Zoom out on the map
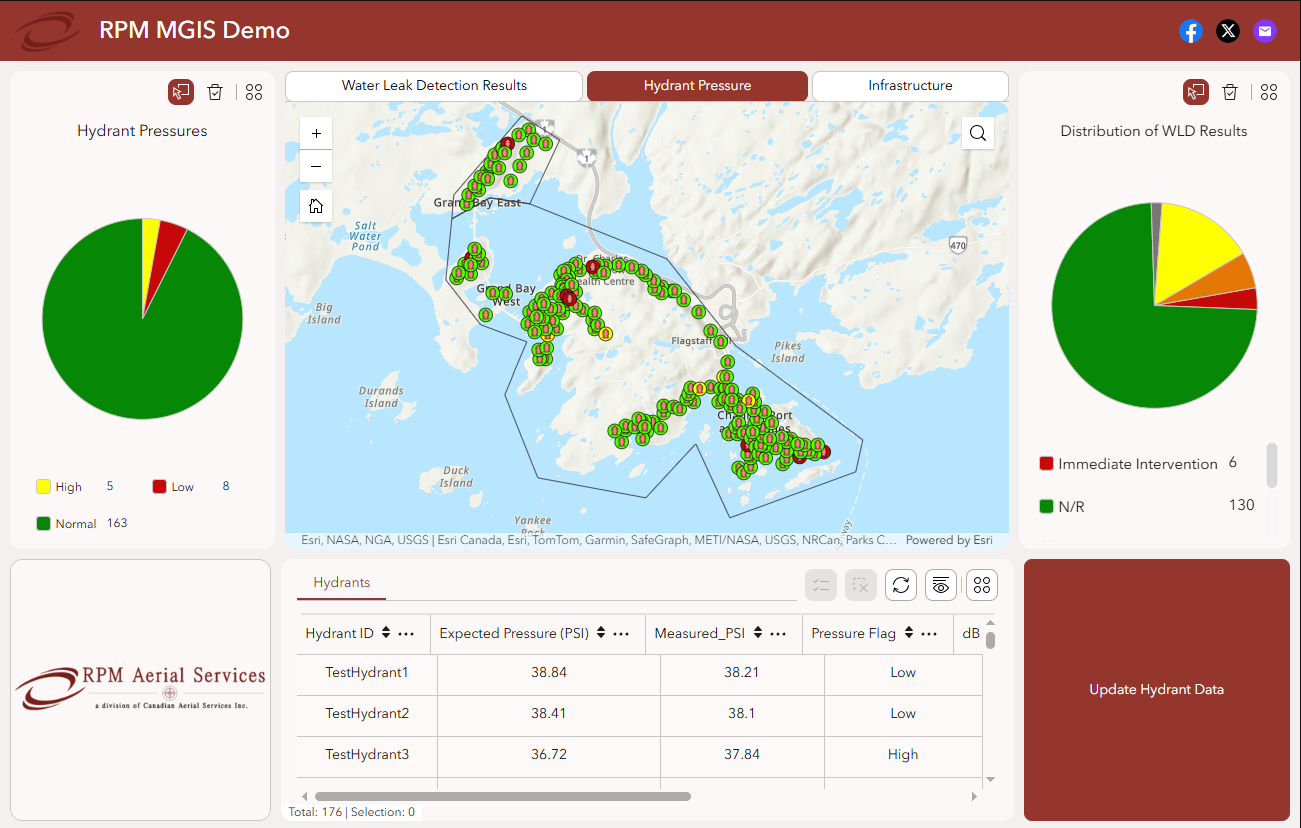 316,166
